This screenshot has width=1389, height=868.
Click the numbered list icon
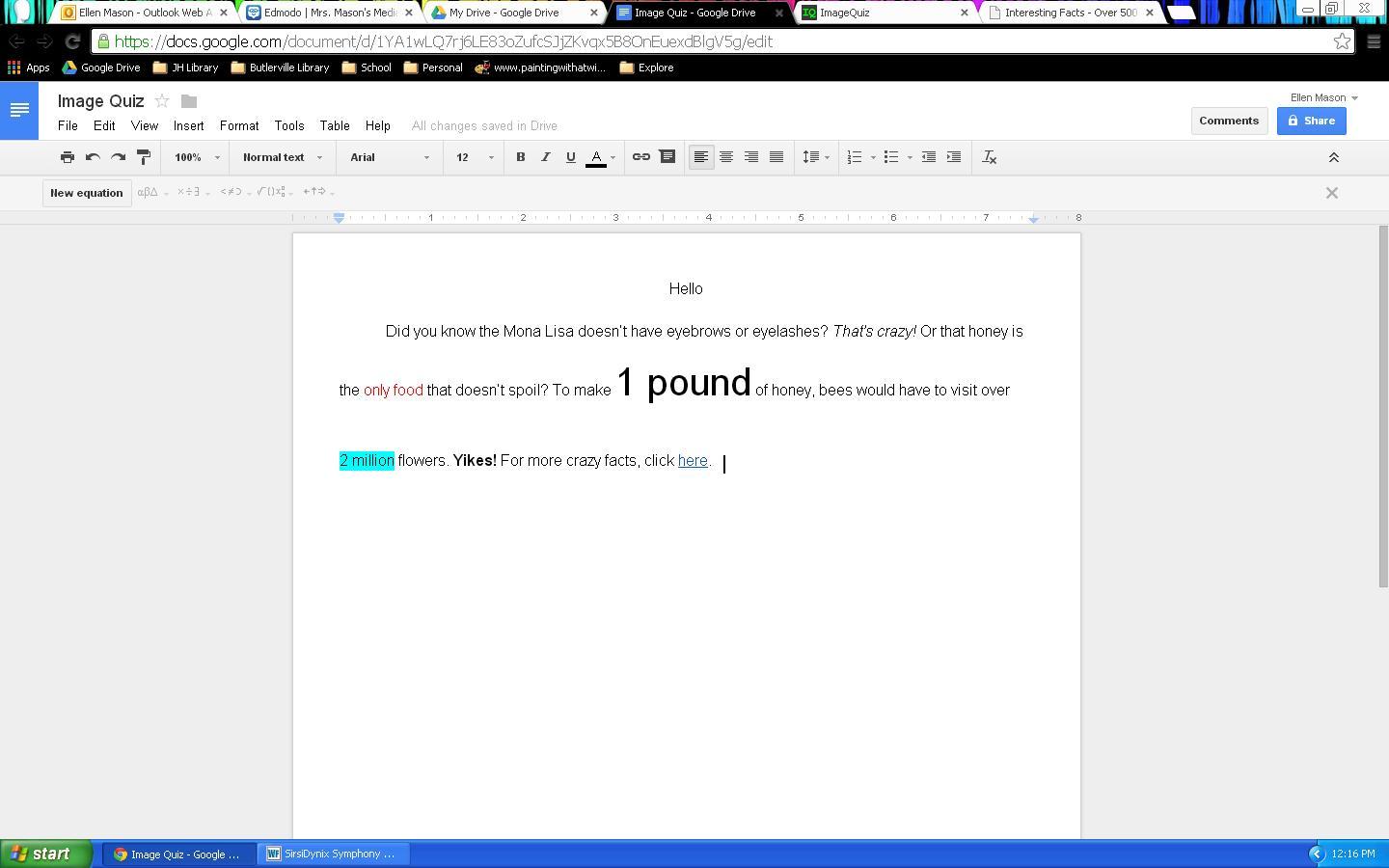point(855,157)
